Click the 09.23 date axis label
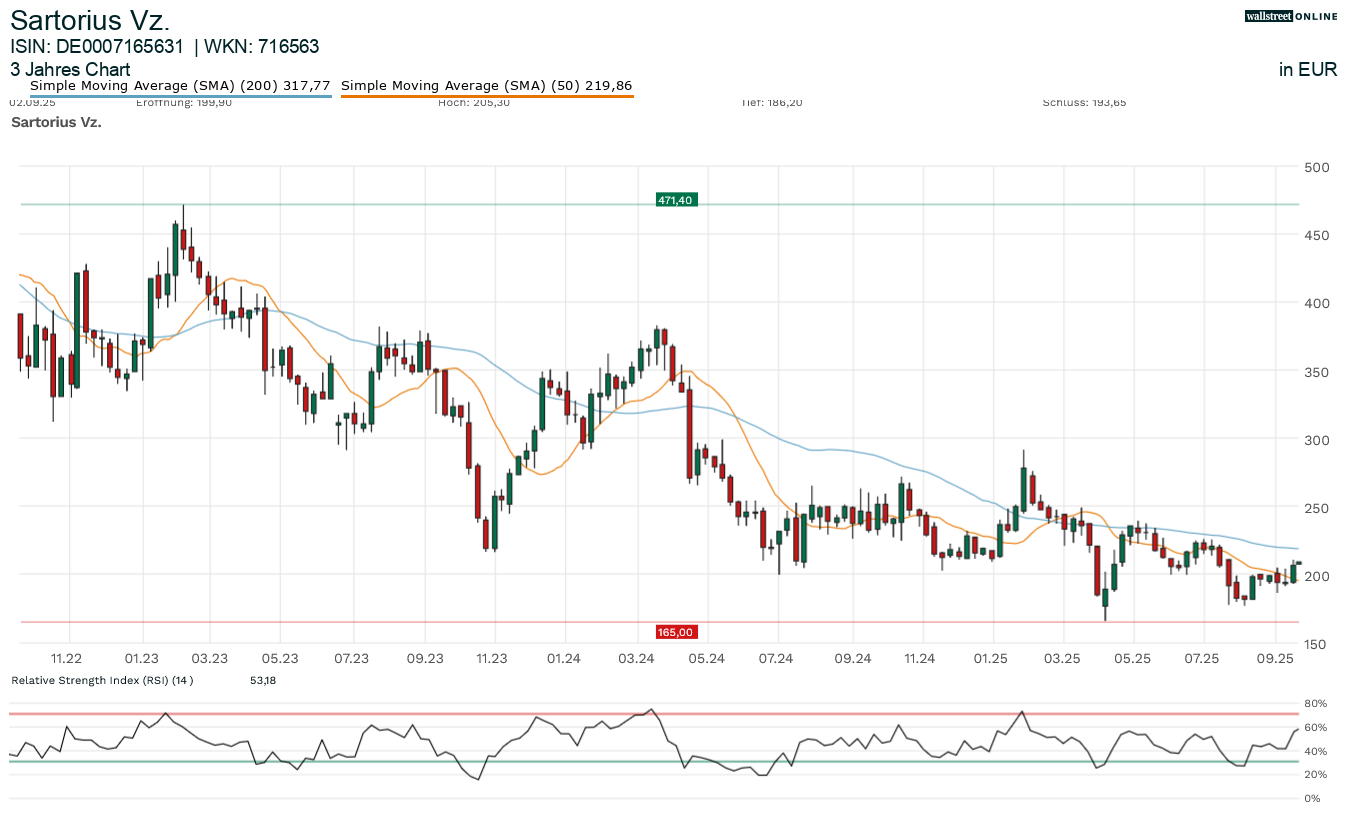1349x831 pixels. tap(425, 658)
